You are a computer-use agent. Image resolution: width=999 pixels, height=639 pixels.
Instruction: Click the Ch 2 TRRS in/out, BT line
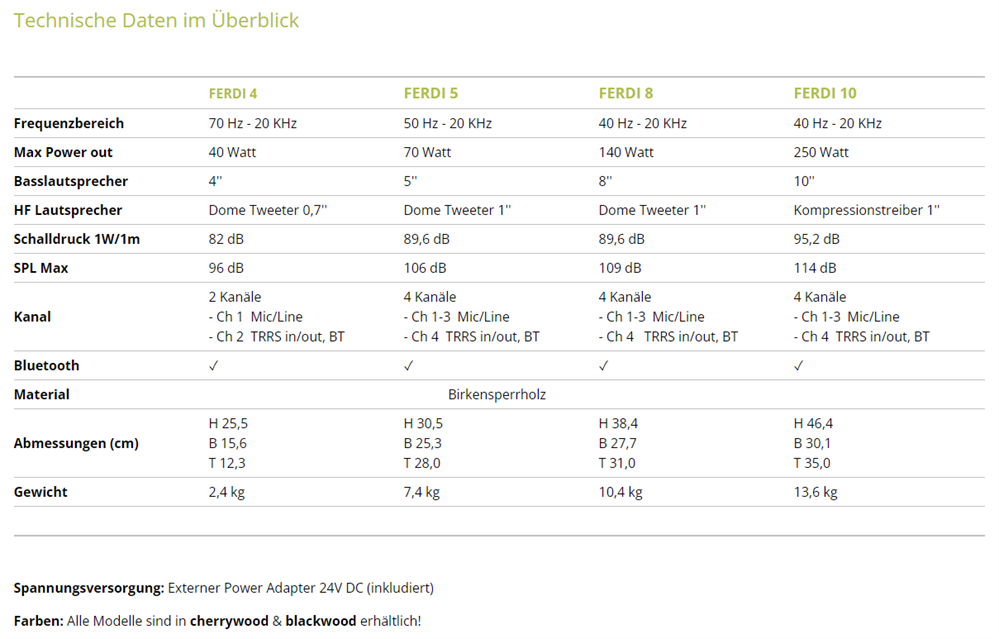[277, 336]
